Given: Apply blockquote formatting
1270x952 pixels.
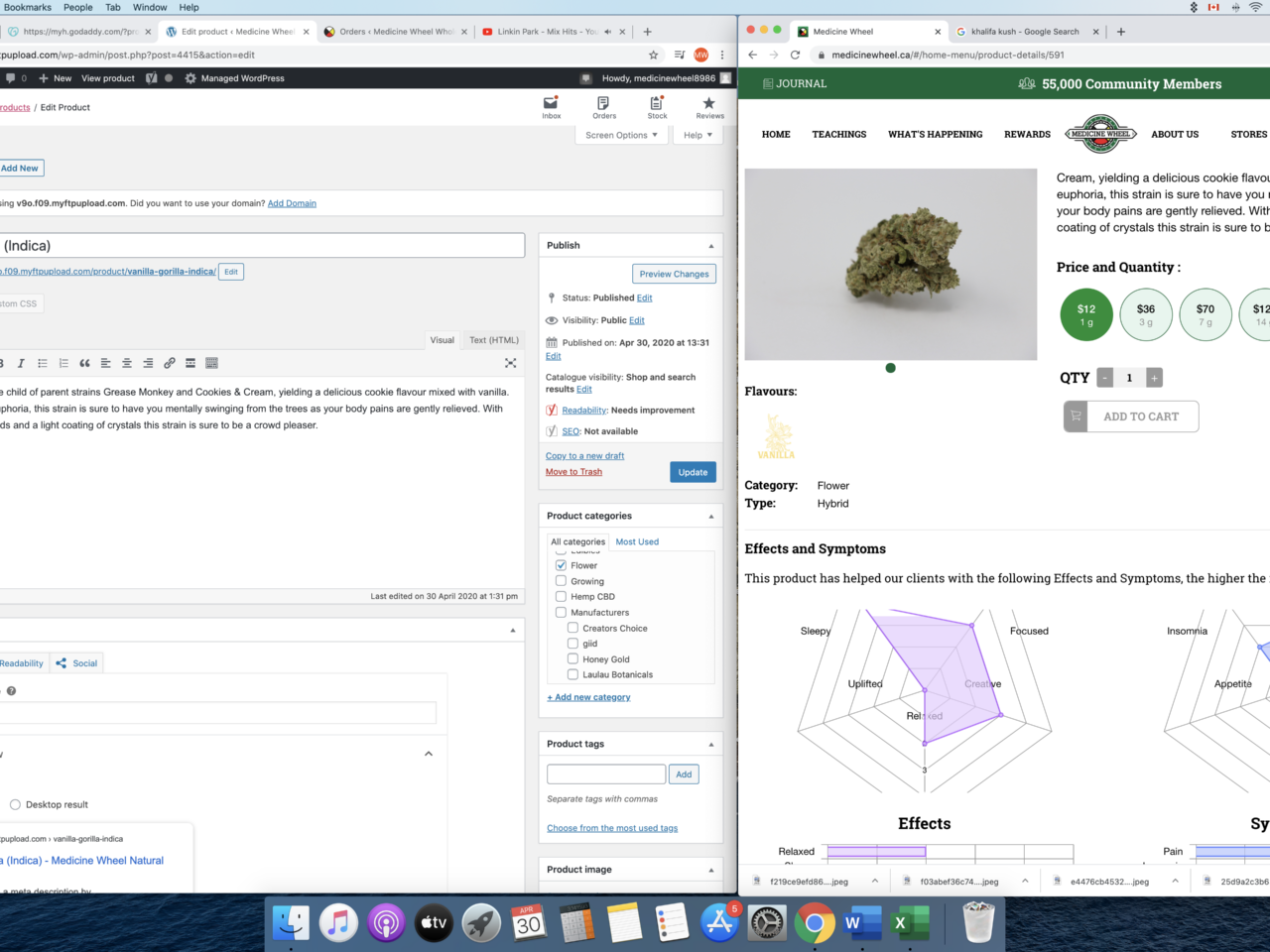Looking at the screenshot, I should click(x=84, y=364).
